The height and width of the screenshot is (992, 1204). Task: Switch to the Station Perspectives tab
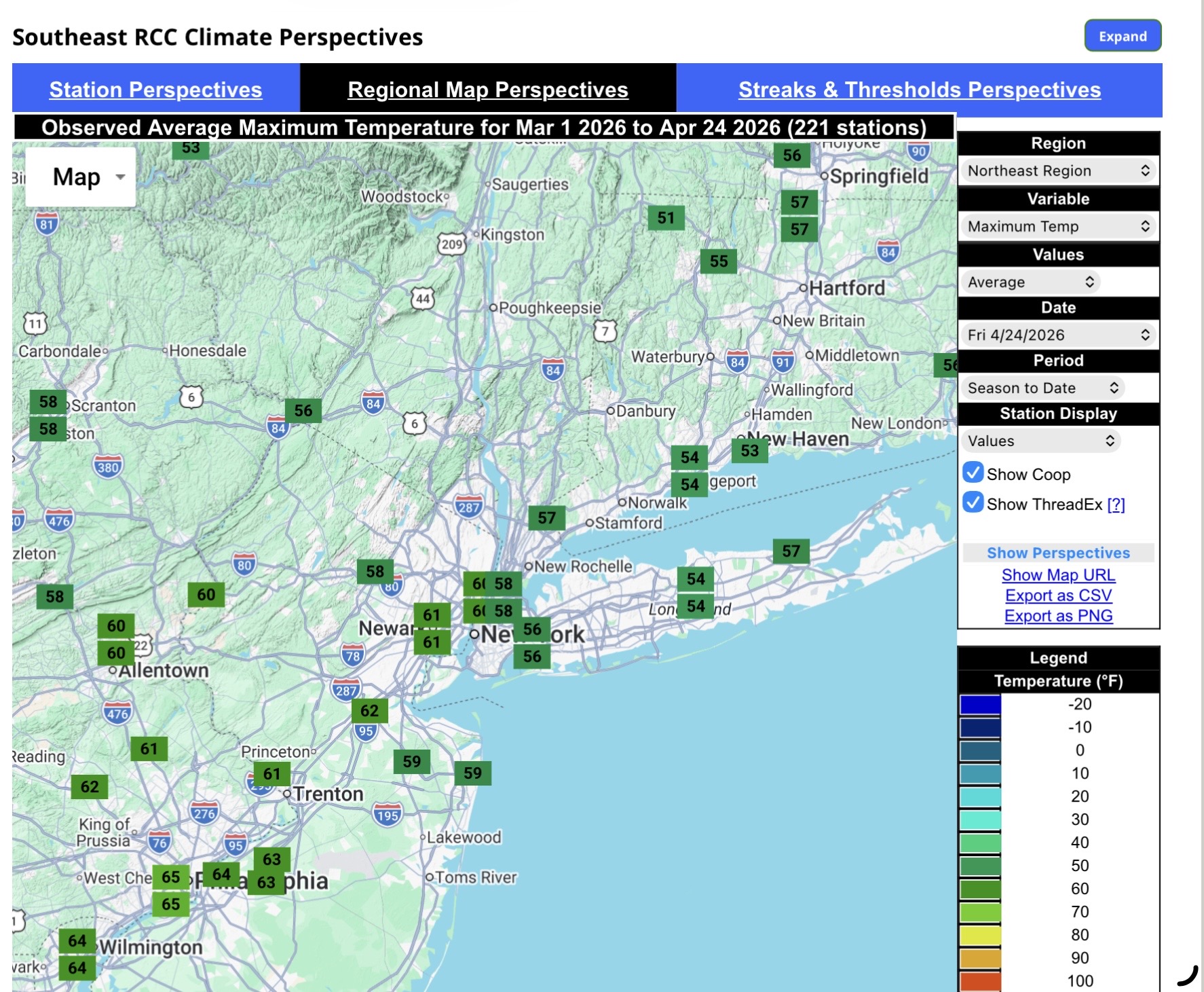[x=155, y=90]
